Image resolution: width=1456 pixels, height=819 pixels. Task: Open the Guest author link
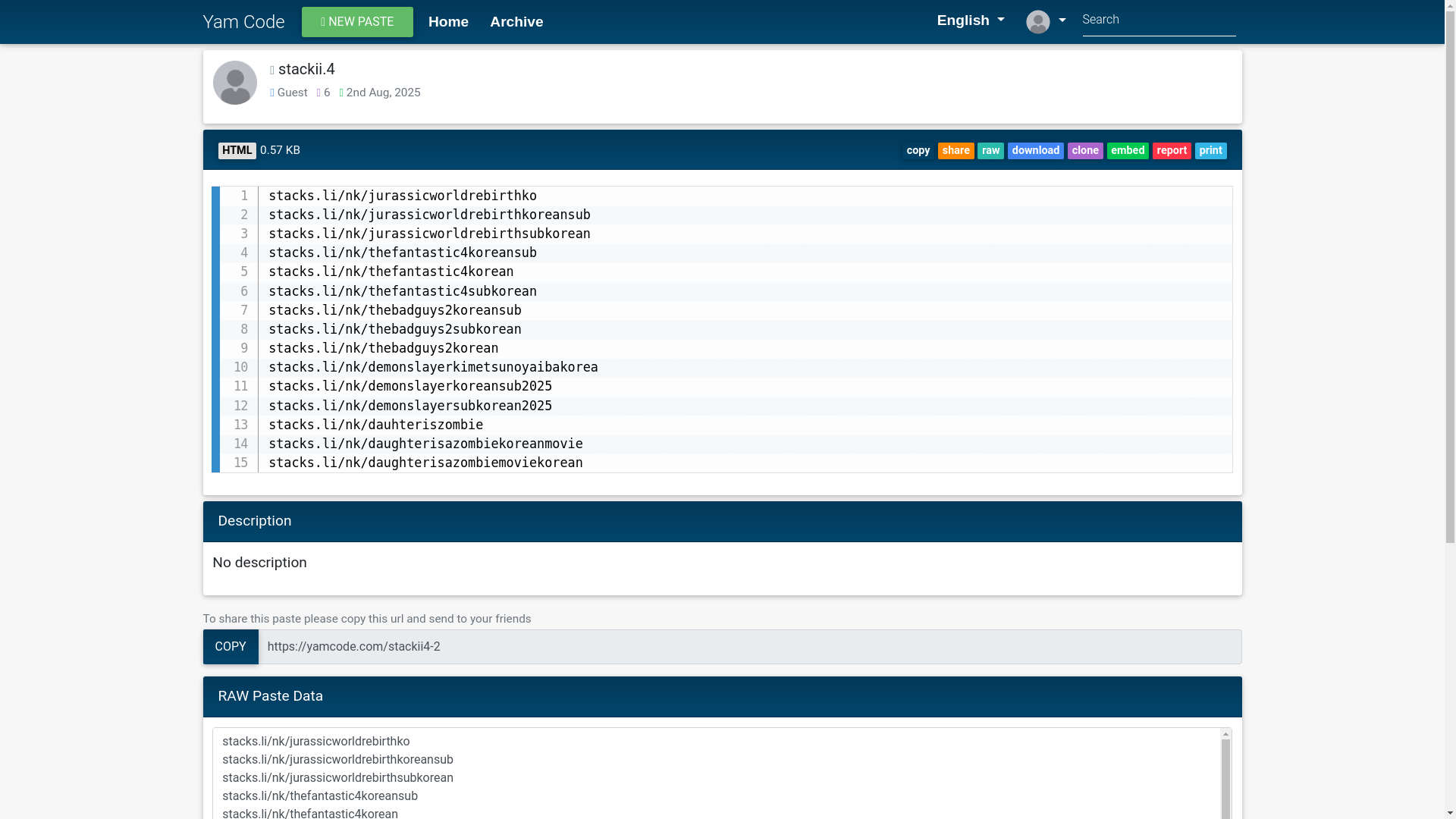pyautogui.click(x=292, y=93)
